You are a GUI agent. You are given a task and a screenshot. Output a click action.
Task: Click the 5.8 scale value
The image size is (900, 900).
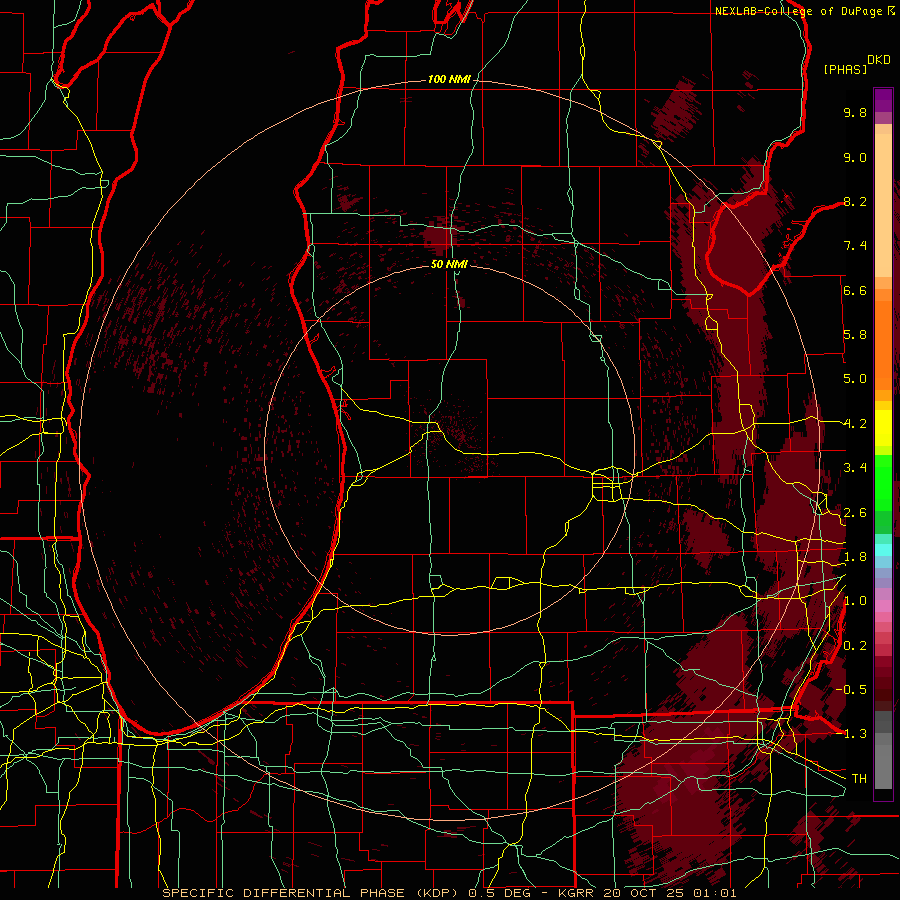855,335
